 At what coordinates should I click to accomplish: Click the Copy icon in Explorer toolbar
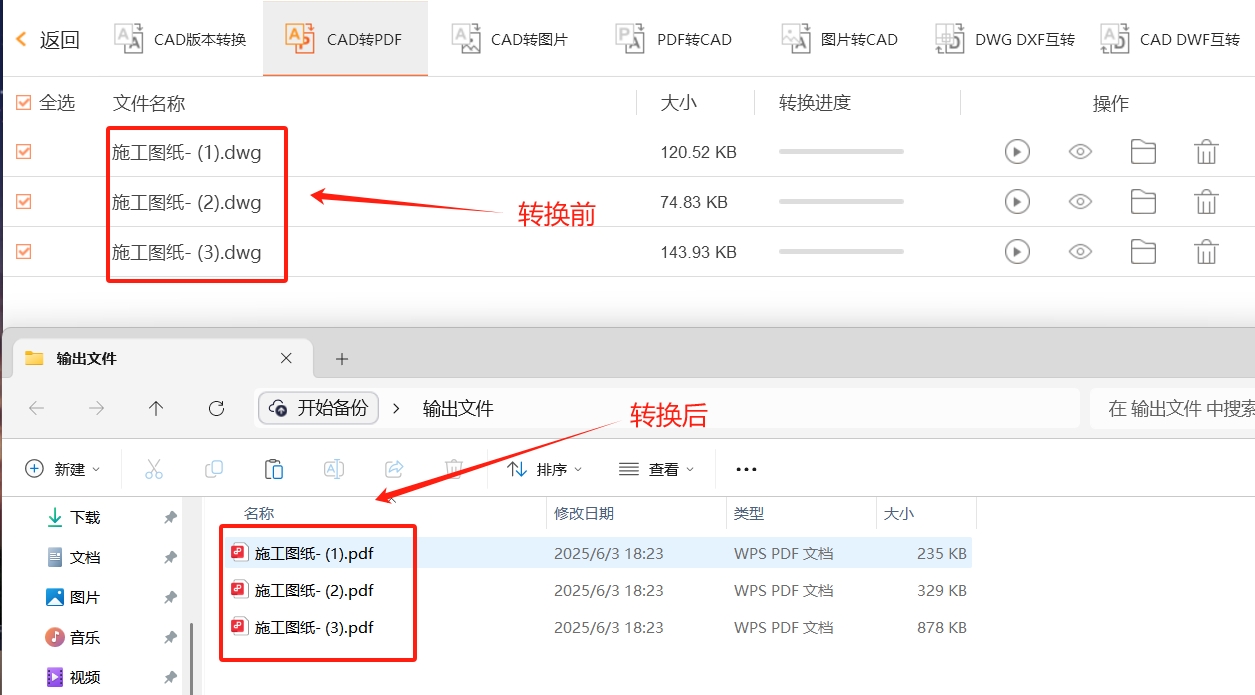(x=213, y=469)
